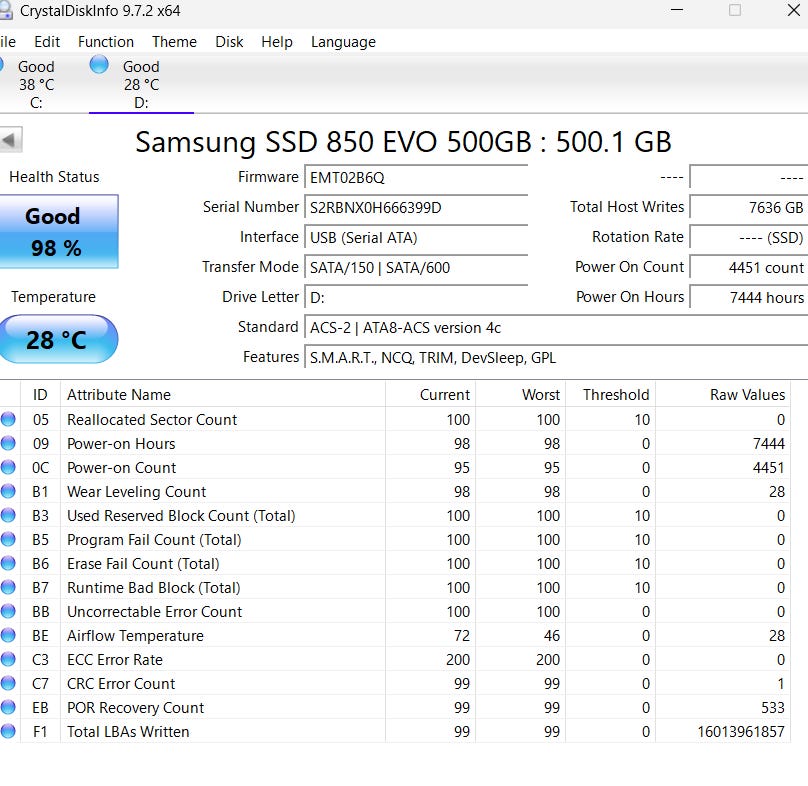Click the Transfer Mode field
The image size is (808, 786).
tap(416, 267)
